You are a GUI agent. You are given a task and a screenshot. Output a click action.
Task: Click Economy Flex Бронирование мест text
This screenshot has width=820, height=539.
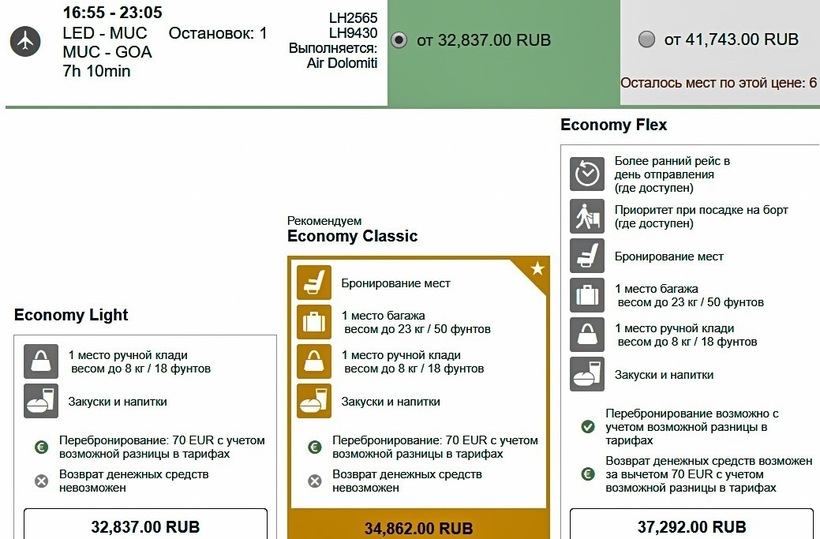tap(669, 257)
